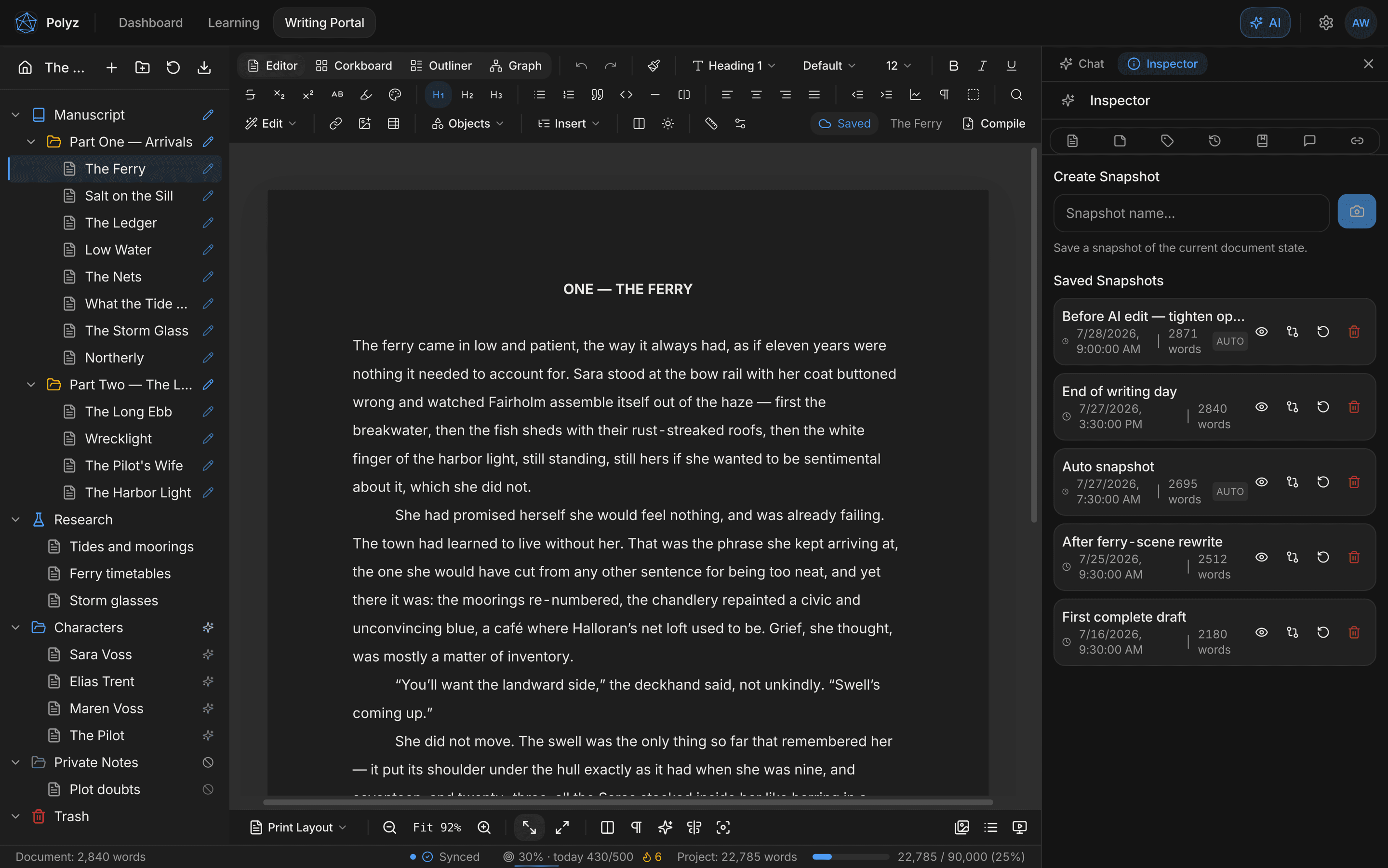Viewport: 1388px width, 868px height.
Task: Open the text color palette icon
Action: [x=395, y=95]
